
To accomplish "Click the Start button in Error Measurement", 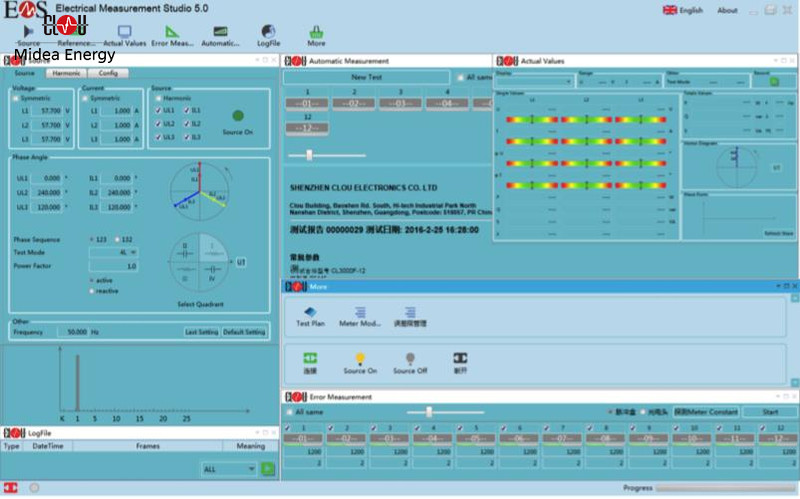I will point(770,412).
